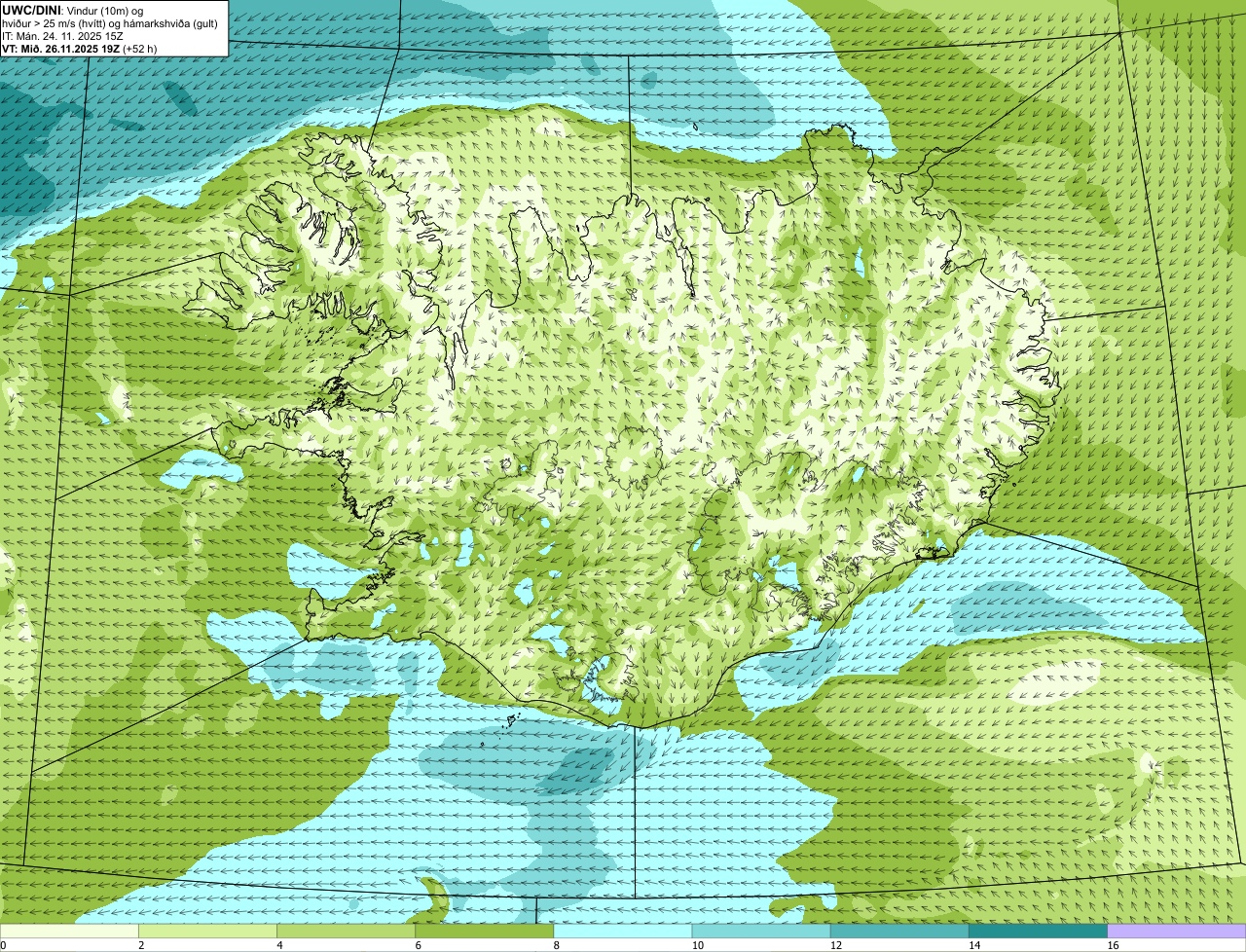The height and width of the screenshot is (952, 1246).
Task: Click the scale label '6'
Action: [418, 945]
